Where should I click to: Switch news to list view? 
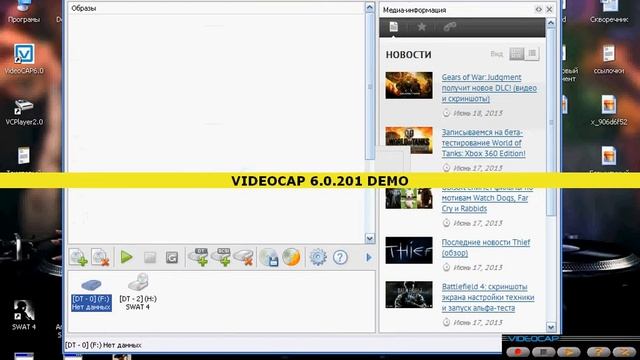[532, 53]
